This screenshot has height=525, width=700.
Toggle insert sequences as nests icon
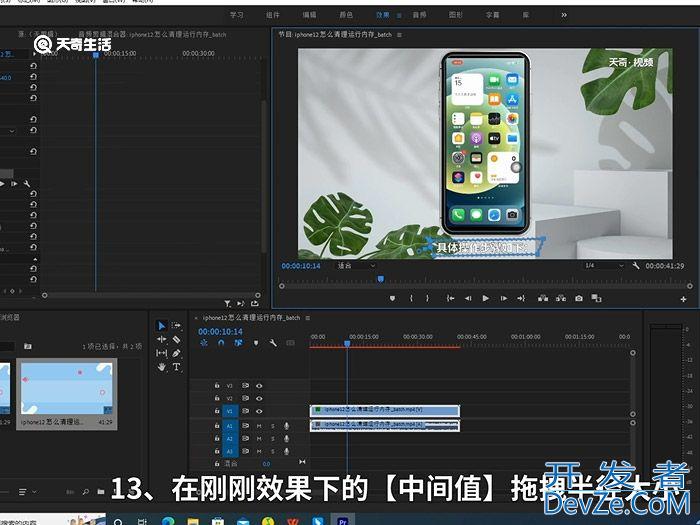click(204, 343)
